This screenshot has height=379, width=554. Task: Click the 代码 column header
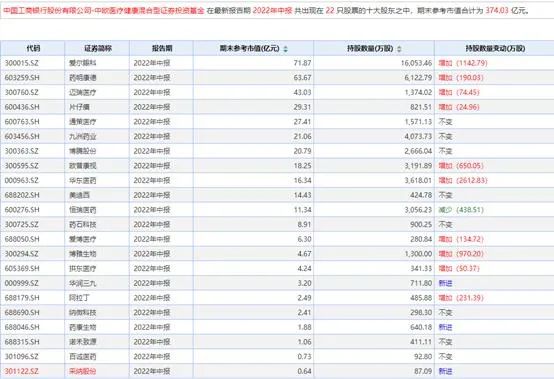pos(33,48)
